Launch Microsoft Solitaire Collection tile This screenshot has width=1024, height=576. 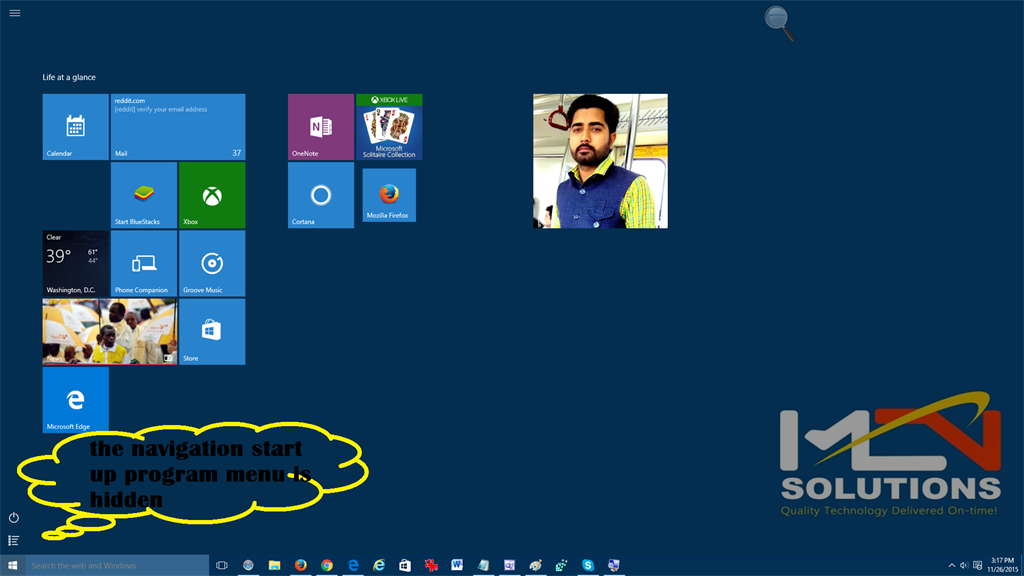coord(389,127)
